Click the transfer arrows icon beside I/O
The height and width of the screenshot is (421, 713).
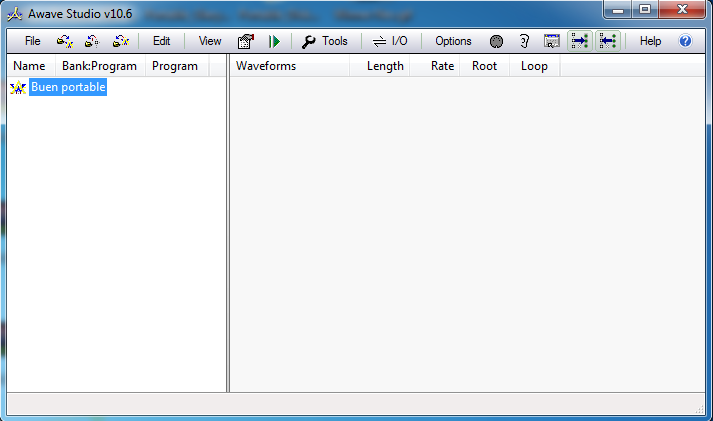(379, 42)
